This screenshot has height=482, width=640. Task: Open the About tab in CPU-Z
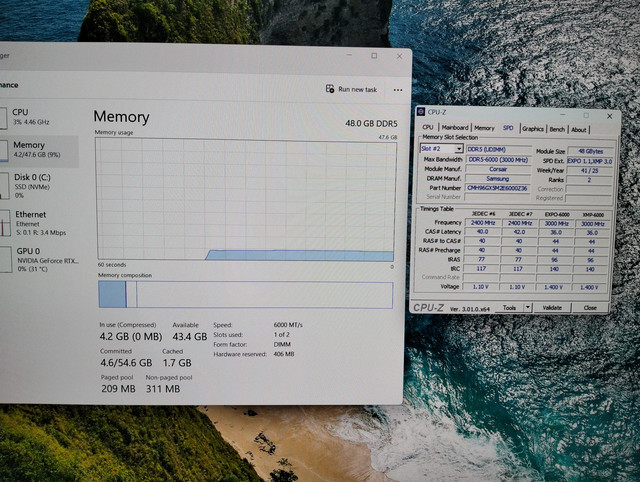[x=578, y=129]
